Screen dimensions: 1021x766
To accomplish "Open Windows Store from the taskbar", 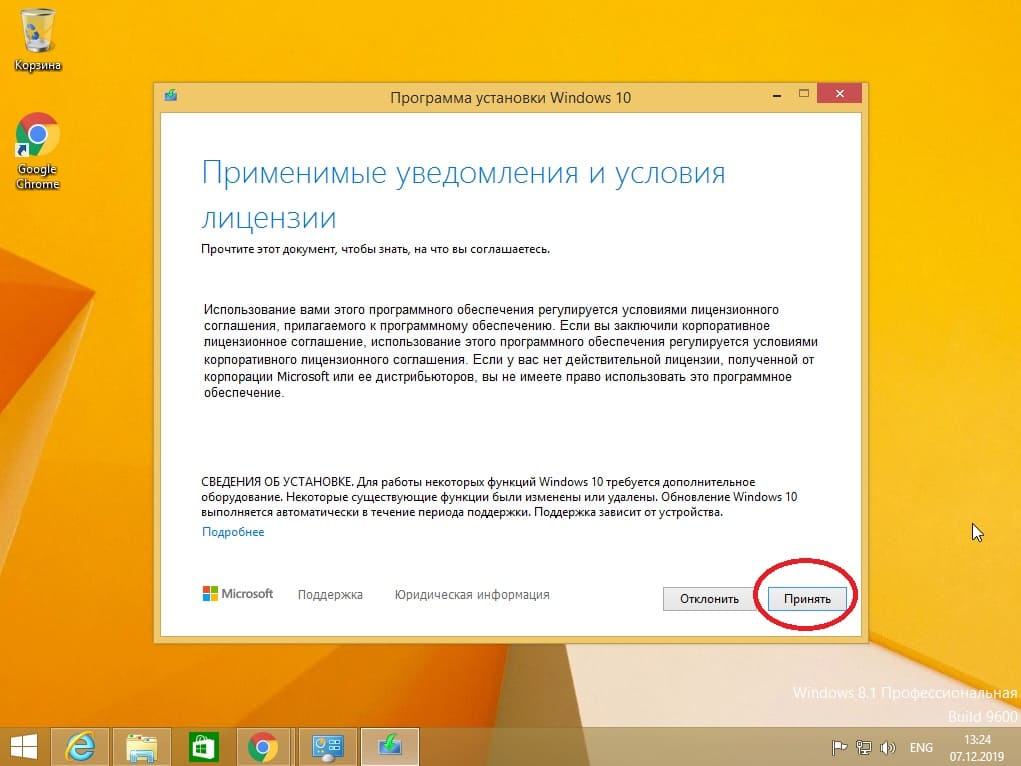I will click(203, 746).
